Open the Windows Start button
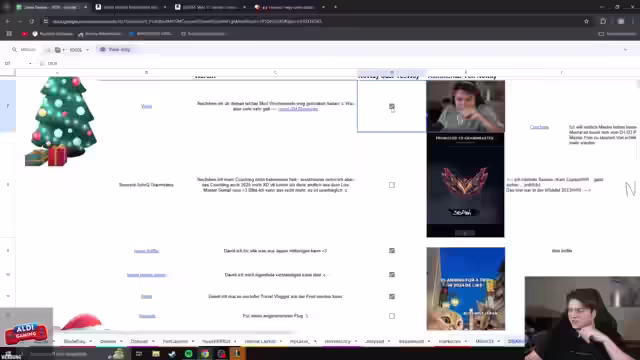Image resolution: width=640 pixels, height=360 pixels. click(x=8, y=354)
